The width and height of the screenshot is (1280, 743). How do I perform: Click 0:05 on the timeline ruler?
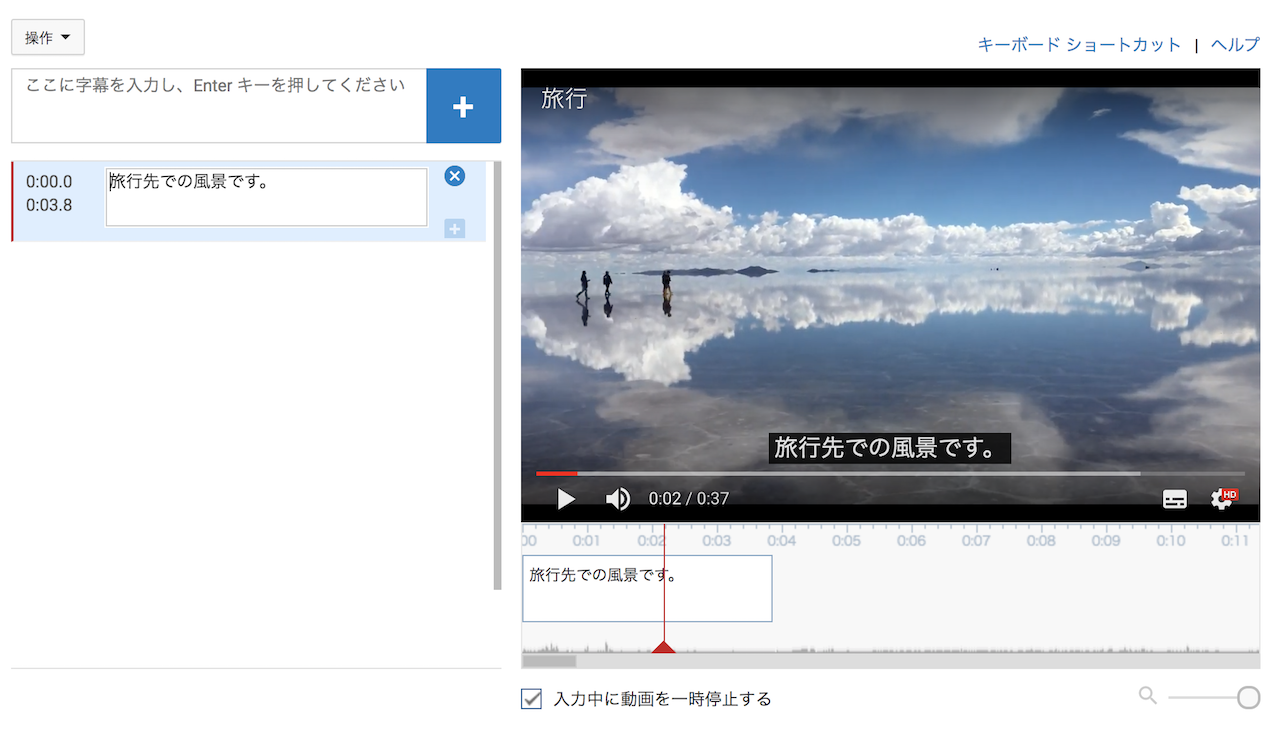tap(846, 541)
